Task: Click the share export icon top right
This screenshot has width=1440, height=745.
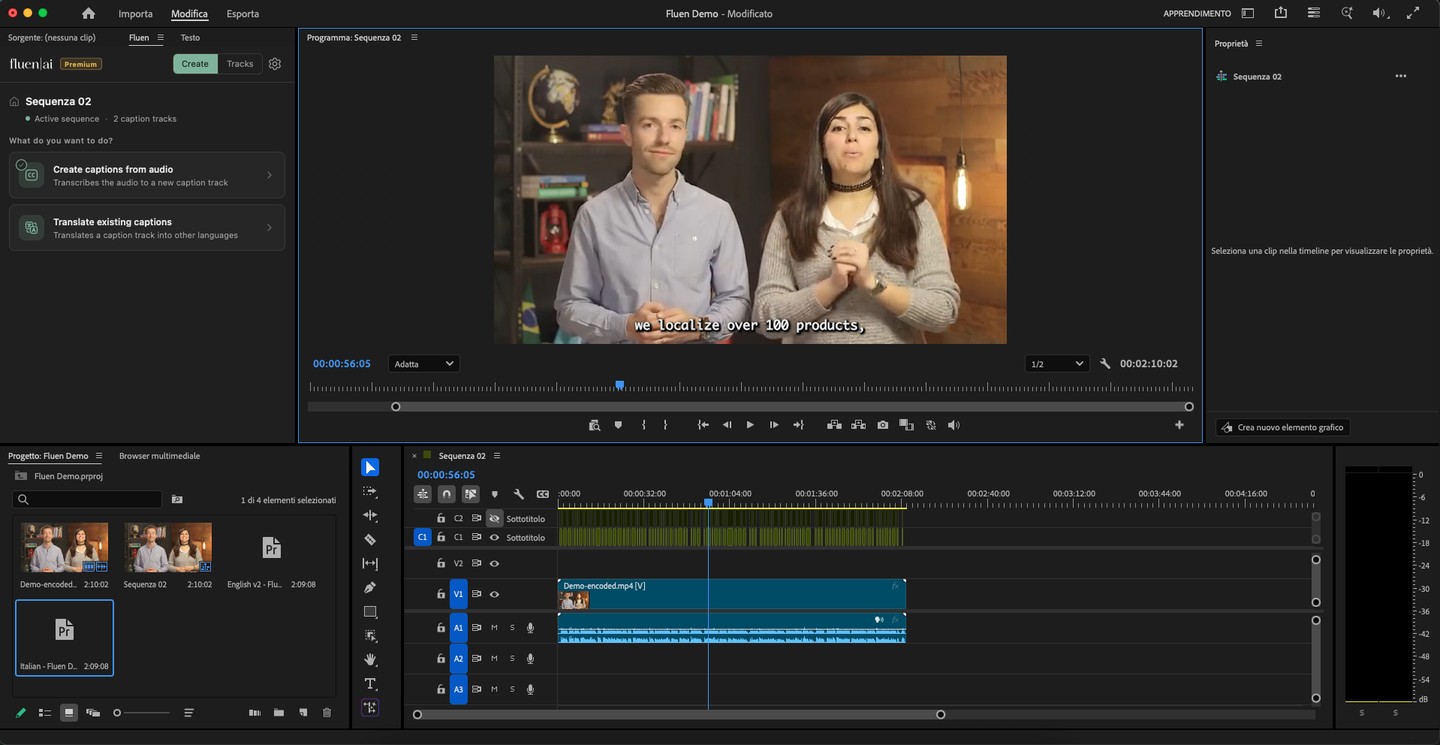Action: pyautogui.click(x=1281, y=13)
